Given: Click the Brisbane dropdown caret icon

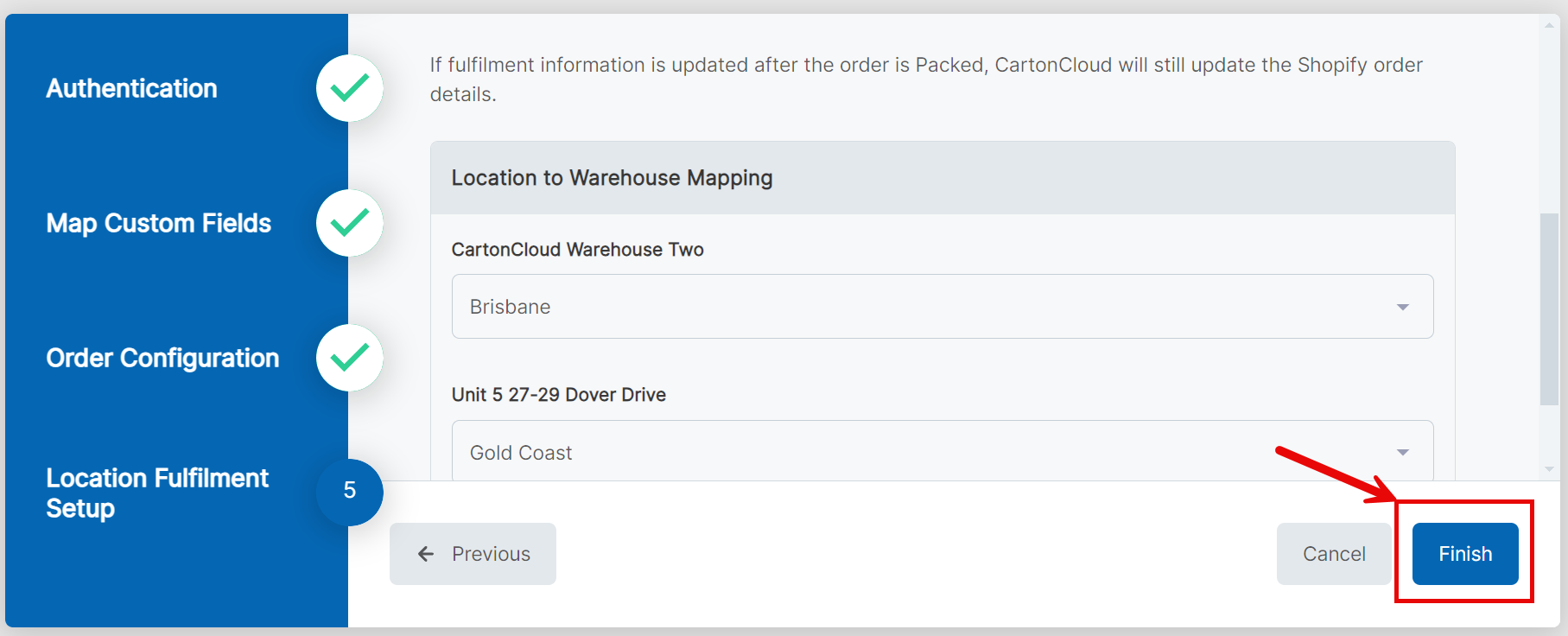Looking at the screenshot, I should click(1404, 306).
